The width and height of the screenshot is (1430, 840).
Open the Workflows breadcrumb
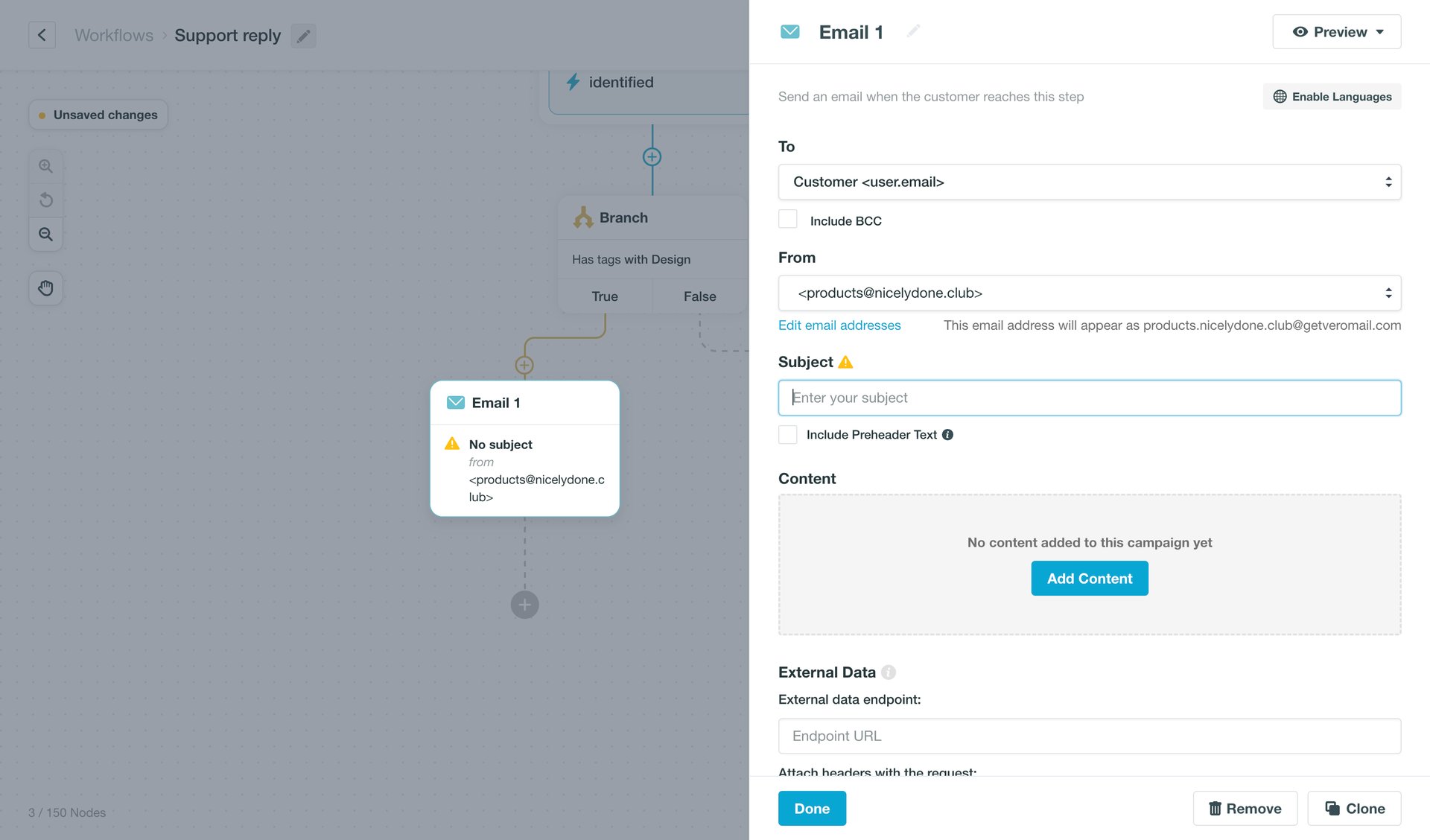click(113, 34)
